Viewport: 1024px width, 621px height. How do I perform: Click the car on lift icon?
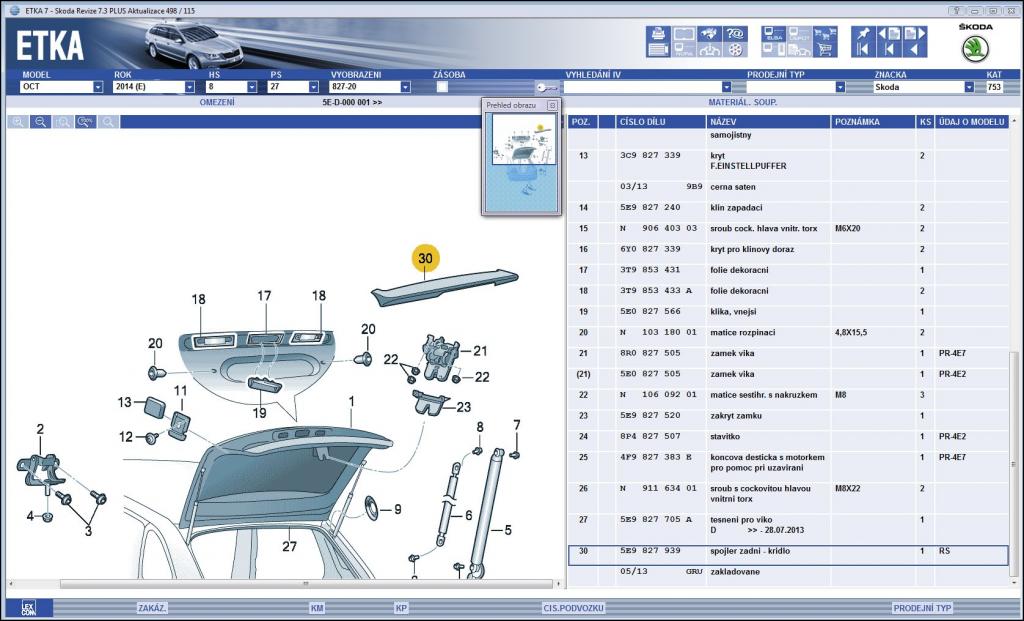pos(709,50)
